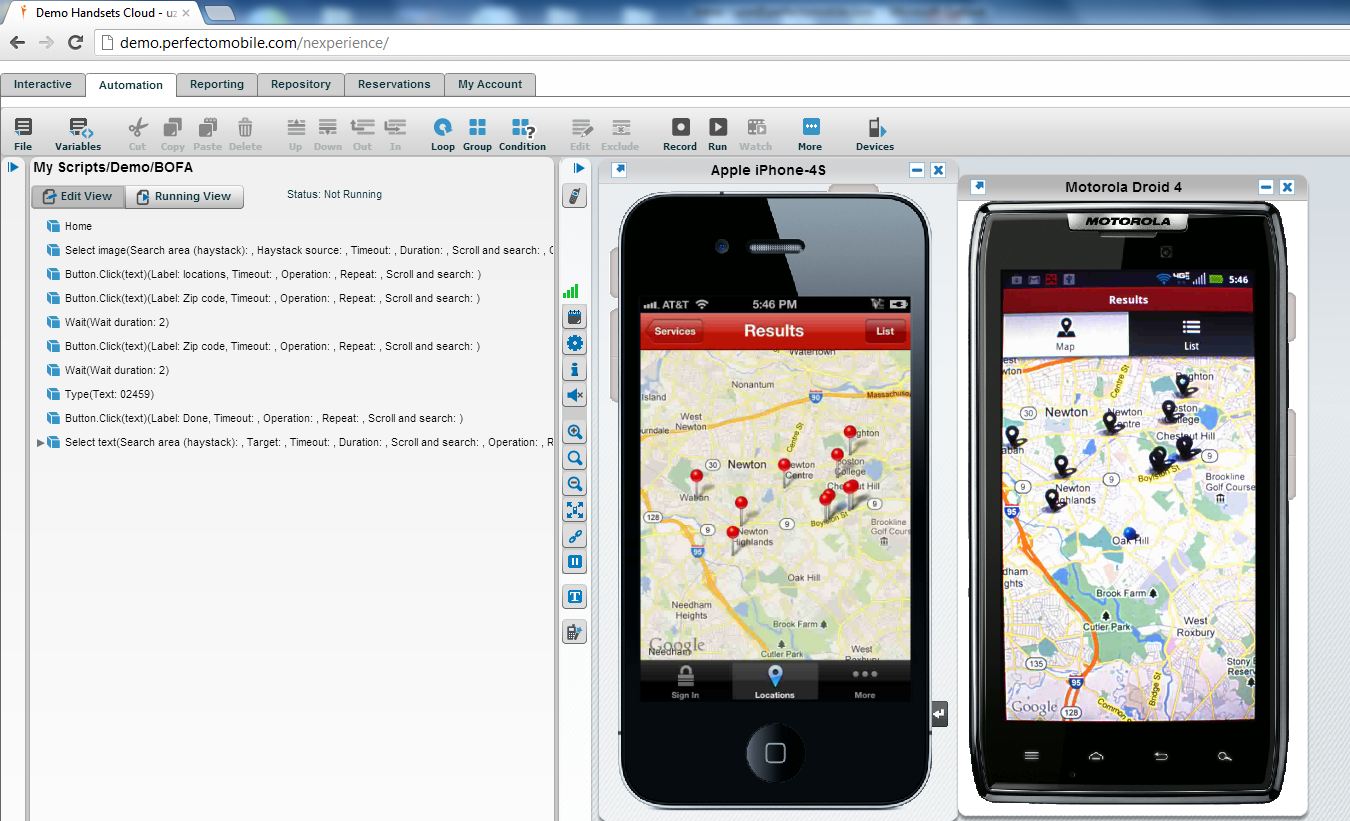
Task: Click the bottom handset keypad icon
Action: 575,632
